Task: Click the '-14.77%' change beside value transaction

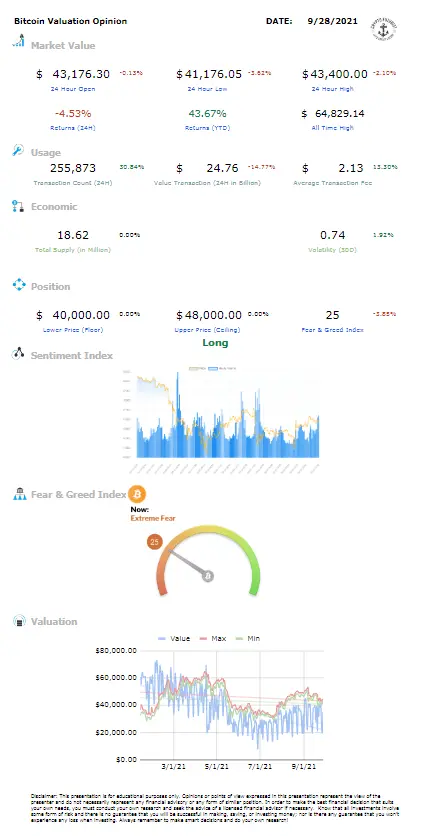Action: pos(262,167)
